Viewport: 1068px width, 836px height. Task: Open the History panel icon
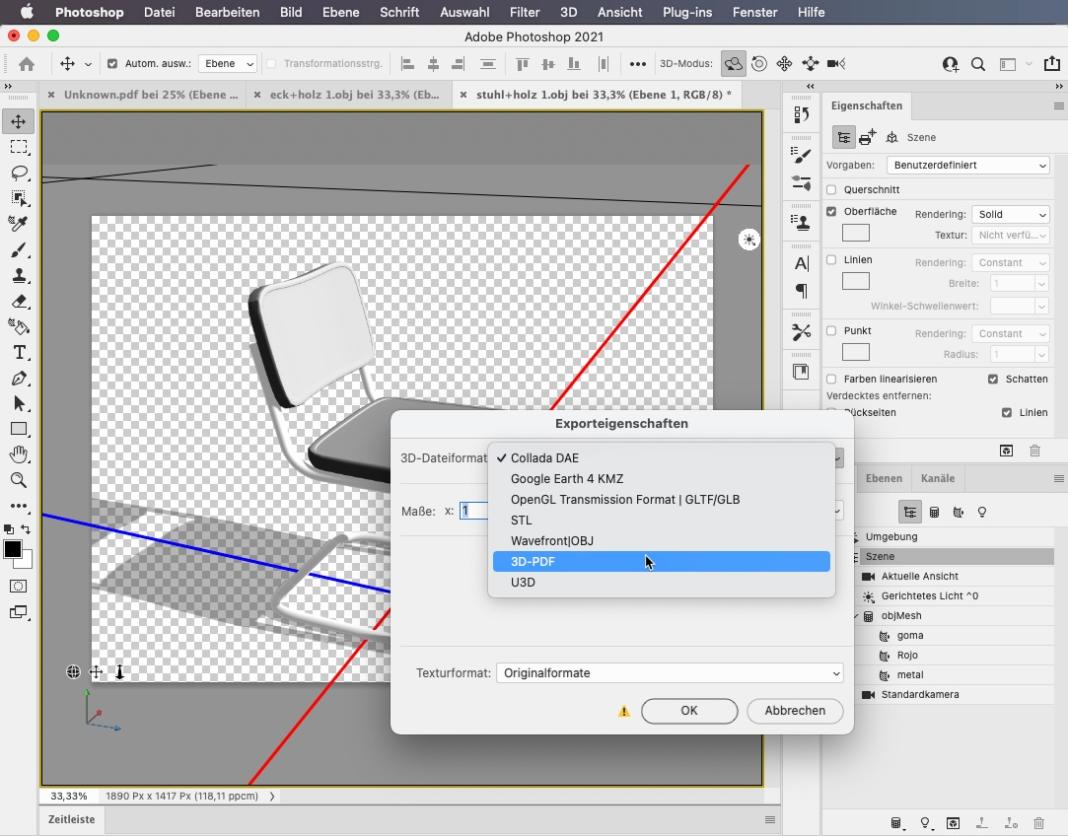(x=801, y=114)
